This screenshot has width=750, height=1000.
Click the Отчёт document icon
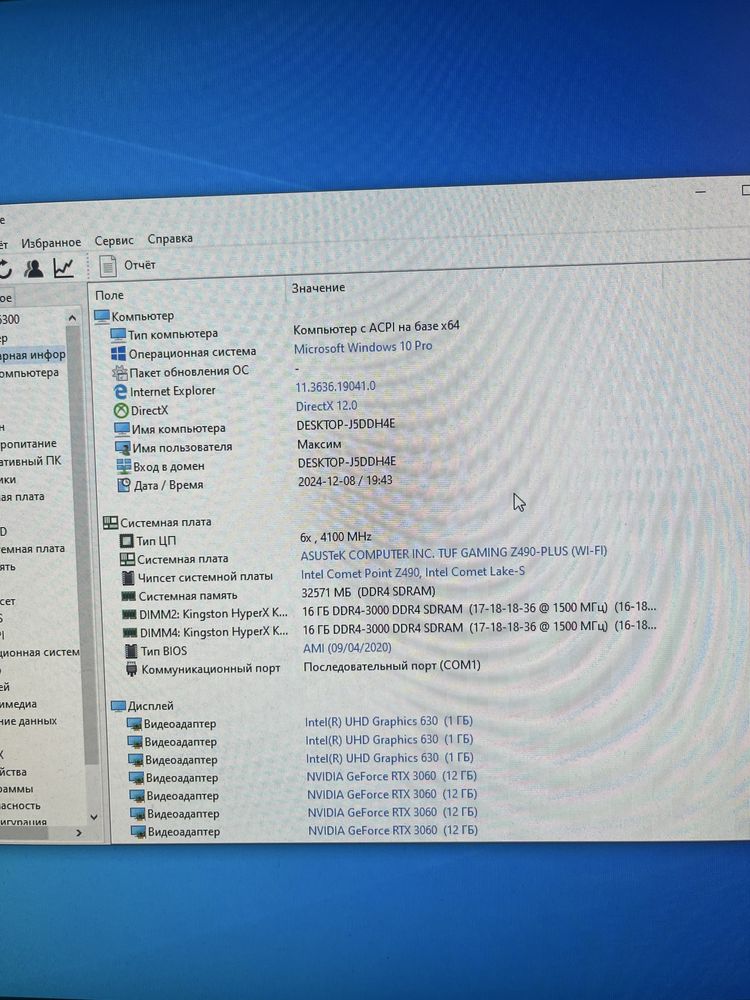108,266
